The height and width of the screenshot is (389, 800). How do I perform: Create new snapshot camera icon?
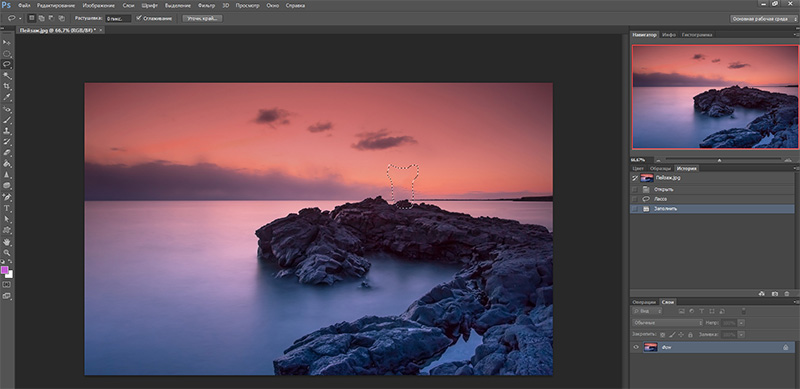pyautogui.click(x=774, y=294)
